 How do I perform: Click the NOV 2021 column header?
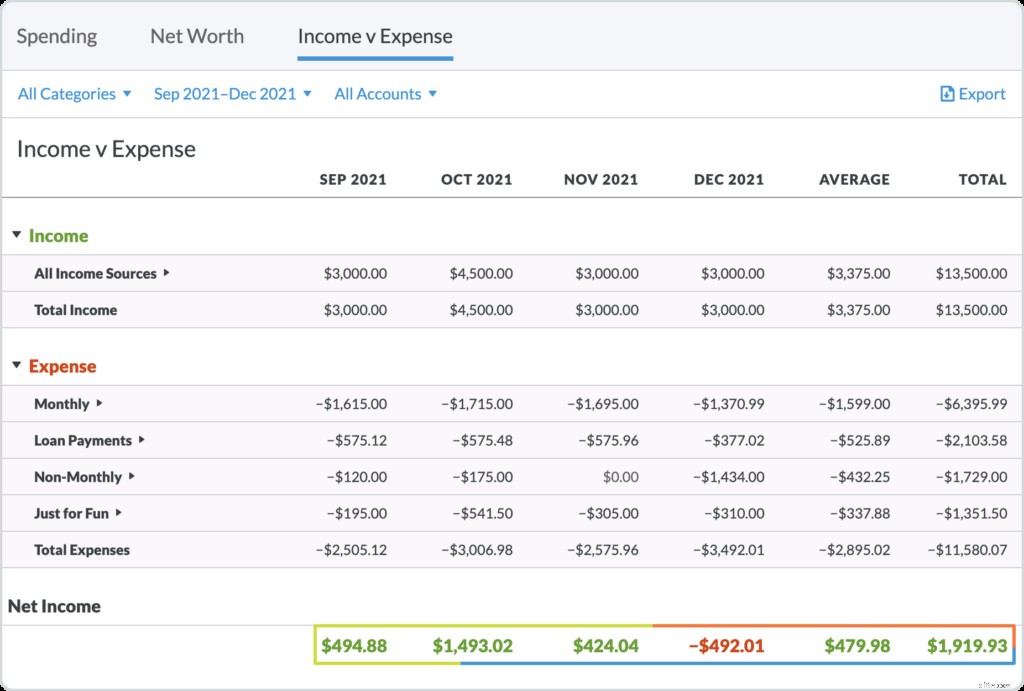point(600,179)
